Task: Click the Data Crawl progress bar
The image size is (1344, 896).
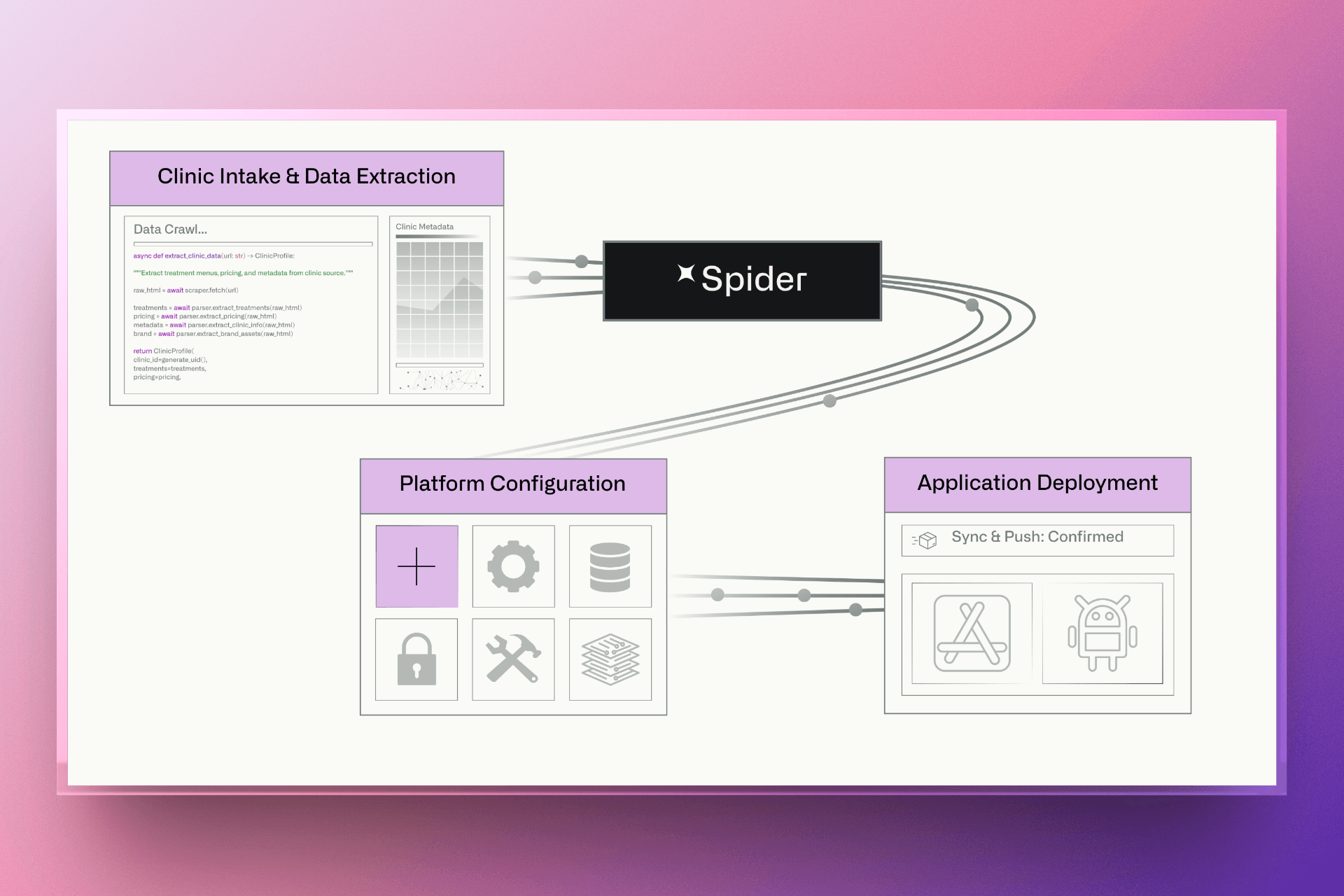Action: click(253, 244)
